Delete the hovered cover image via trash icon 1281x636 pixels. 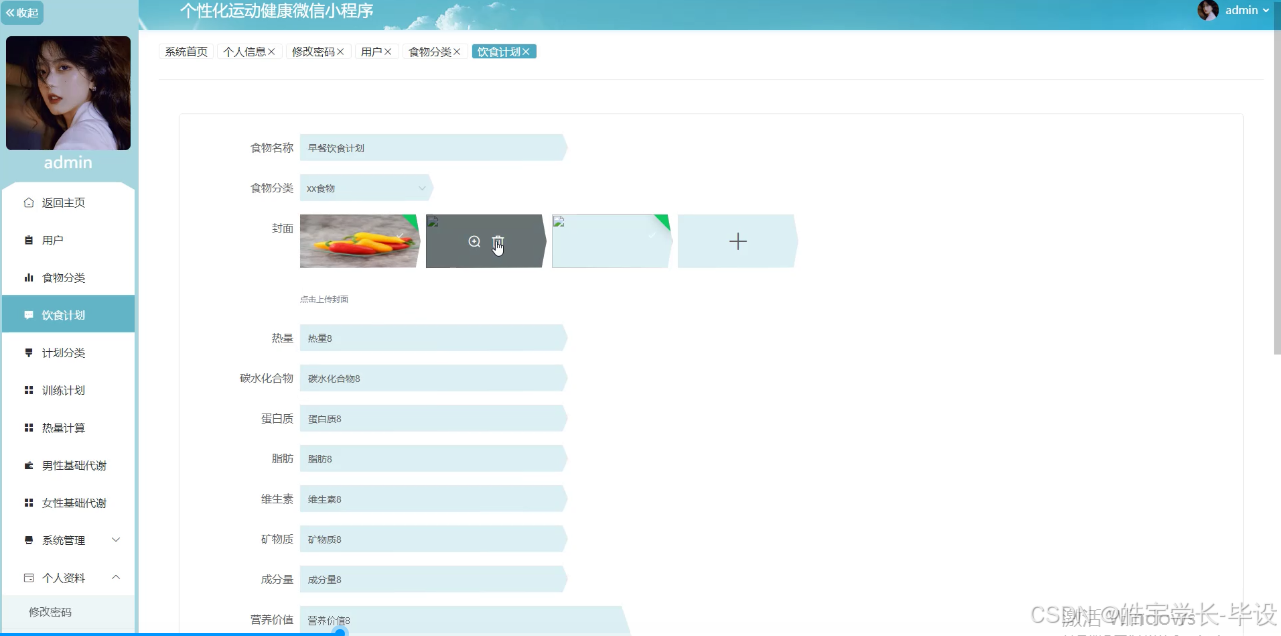[x=498, y=241]
